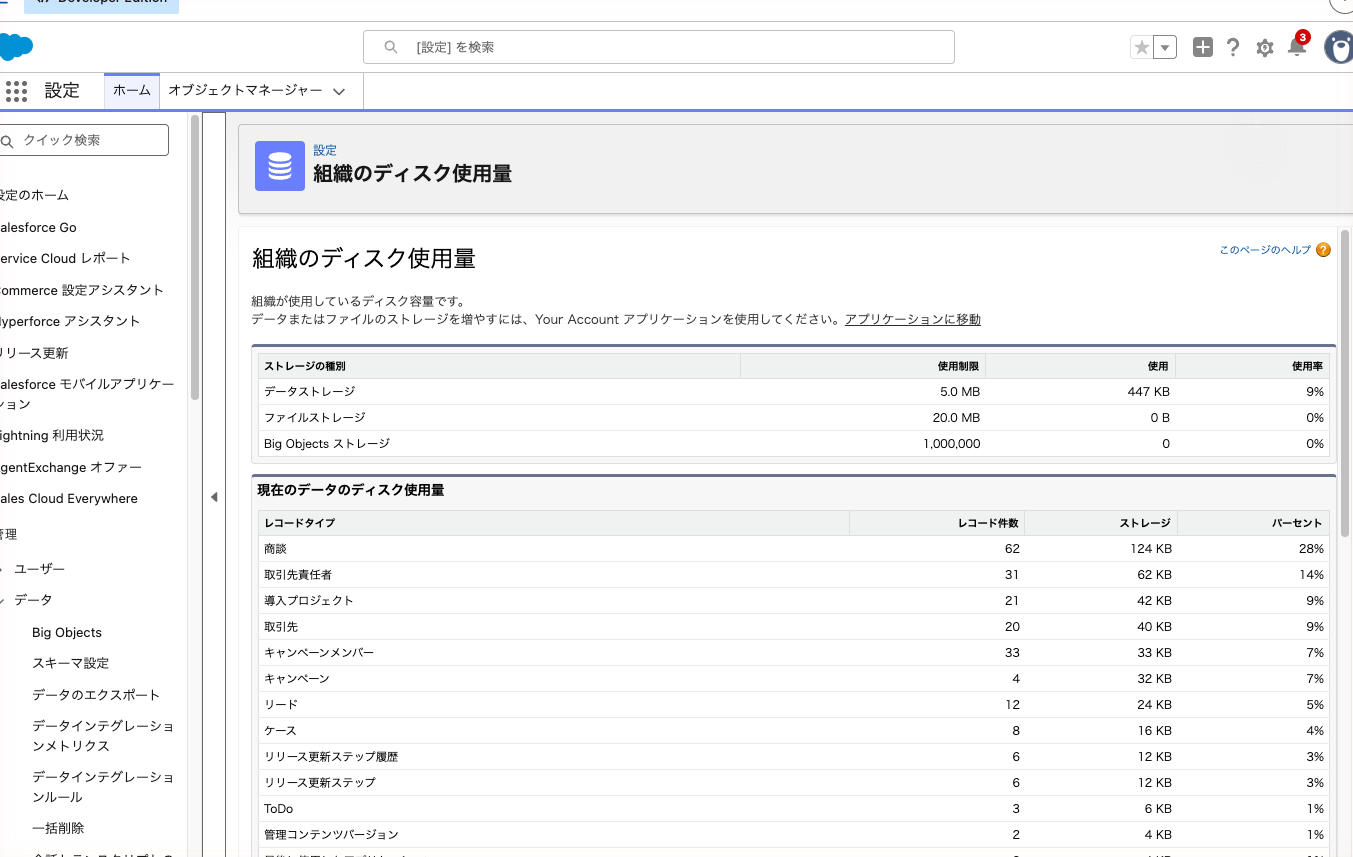1353x857 pixels.
Task: Focus the [設定] を検索 search field
Action: pos(658,47)
